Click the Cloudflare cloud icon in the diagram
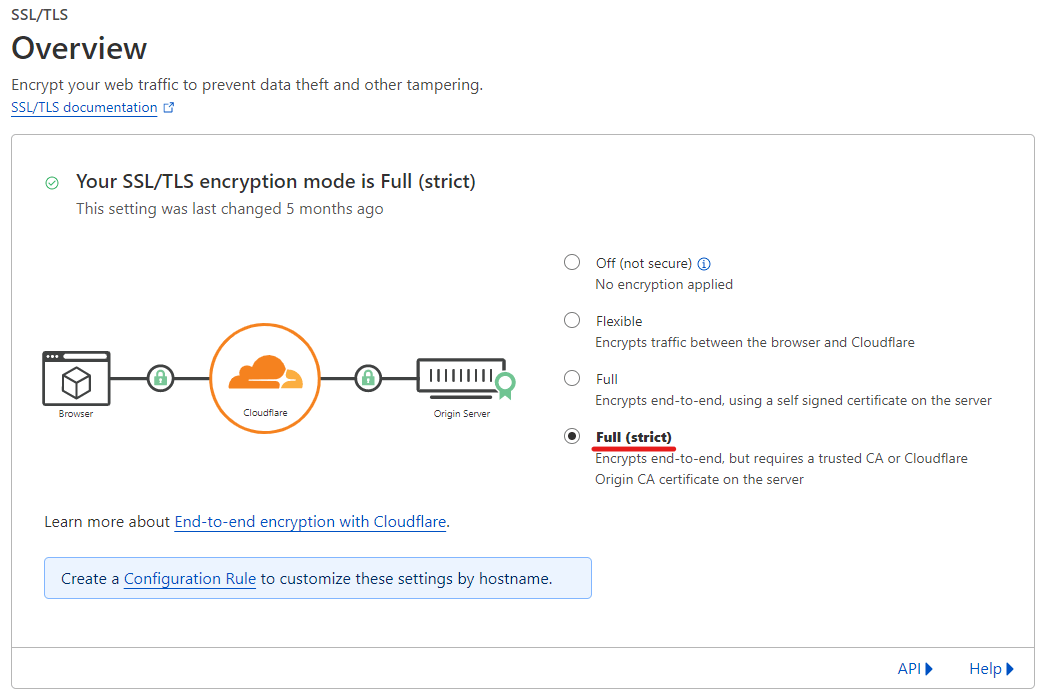This screenshot has width=1048, height=698. 264,376
